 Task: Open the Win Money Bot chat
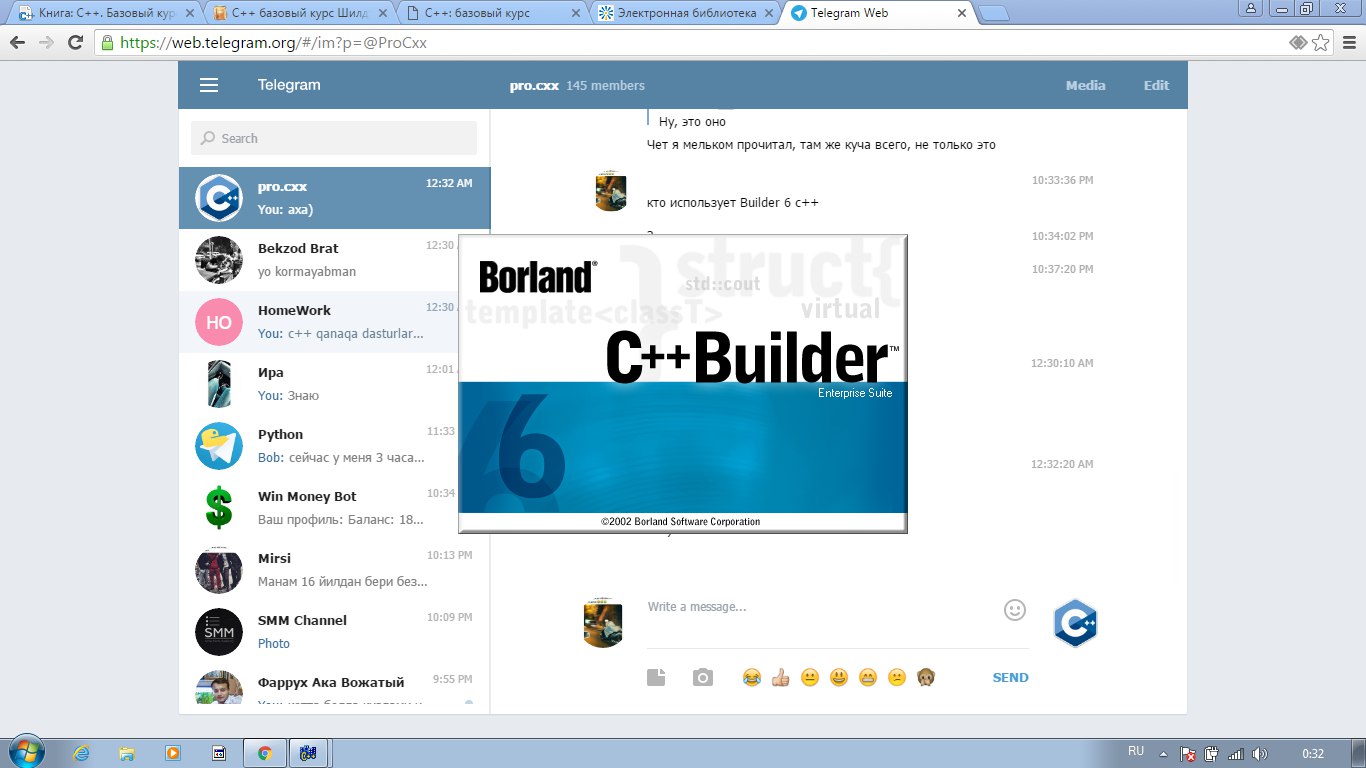335,508
